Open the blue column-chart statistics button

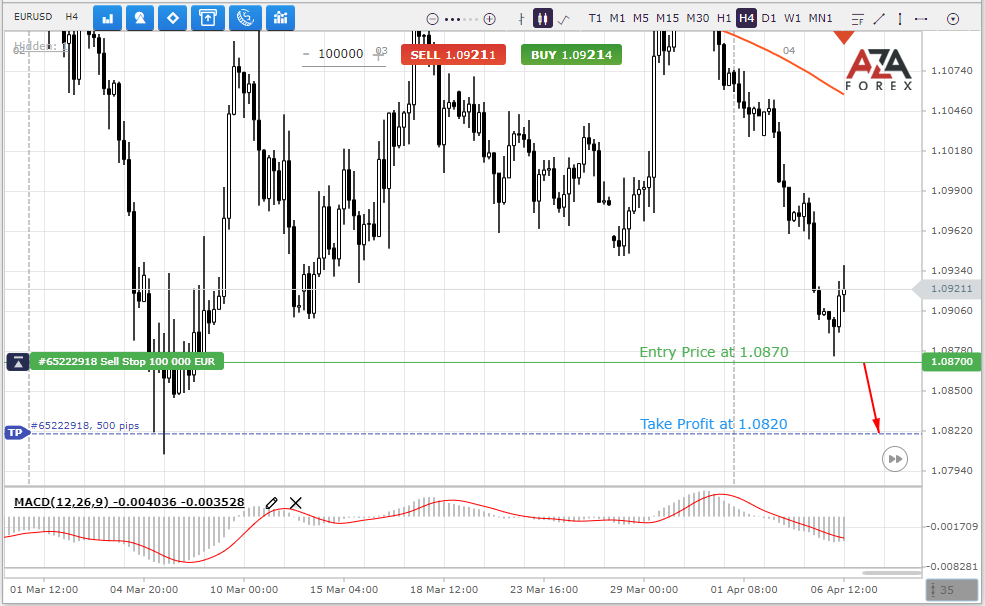281,18
